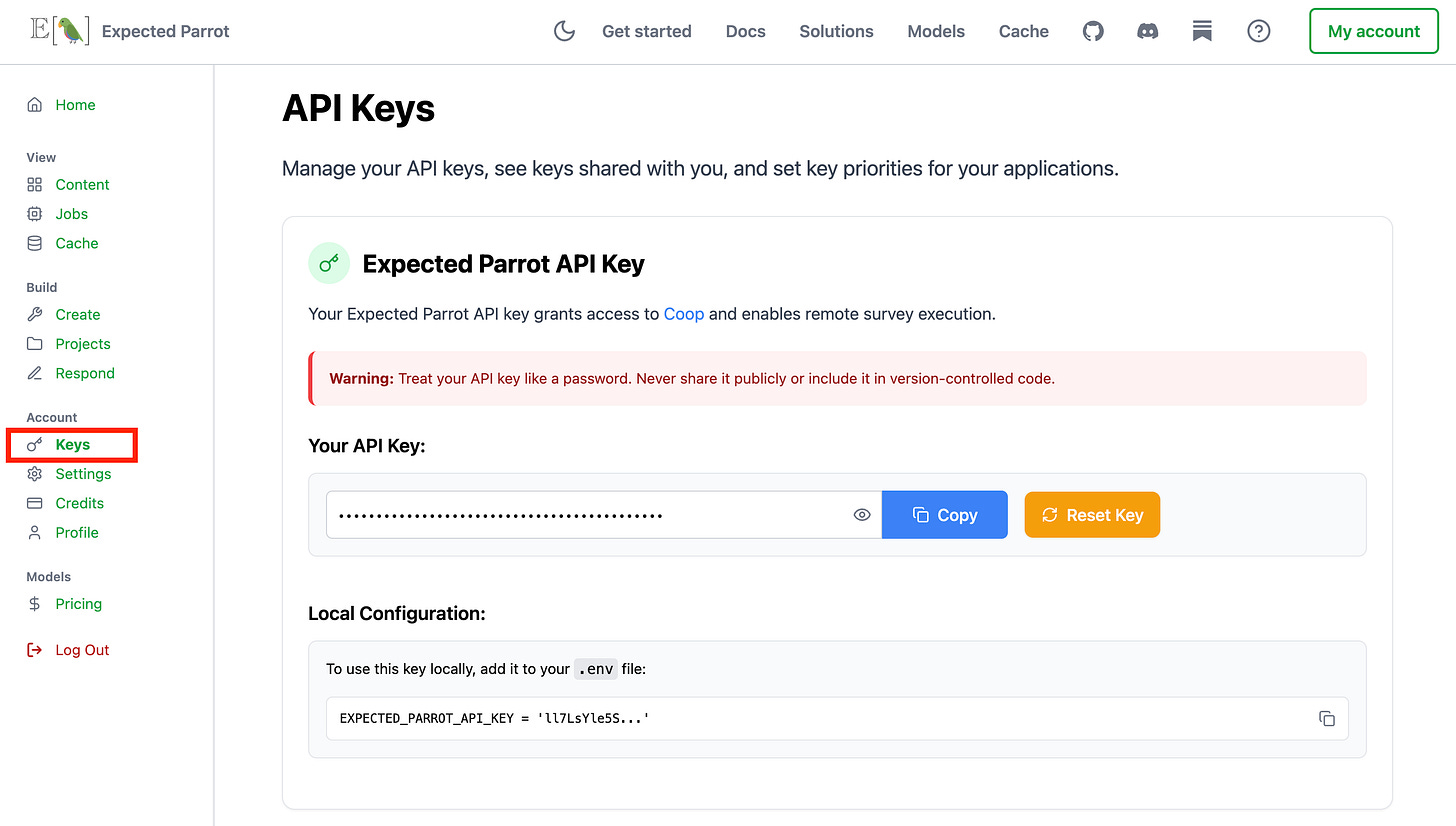Screen dimensions: 1456x826
Task: Open Cache in top navigation
Action: click(1024, 31)
